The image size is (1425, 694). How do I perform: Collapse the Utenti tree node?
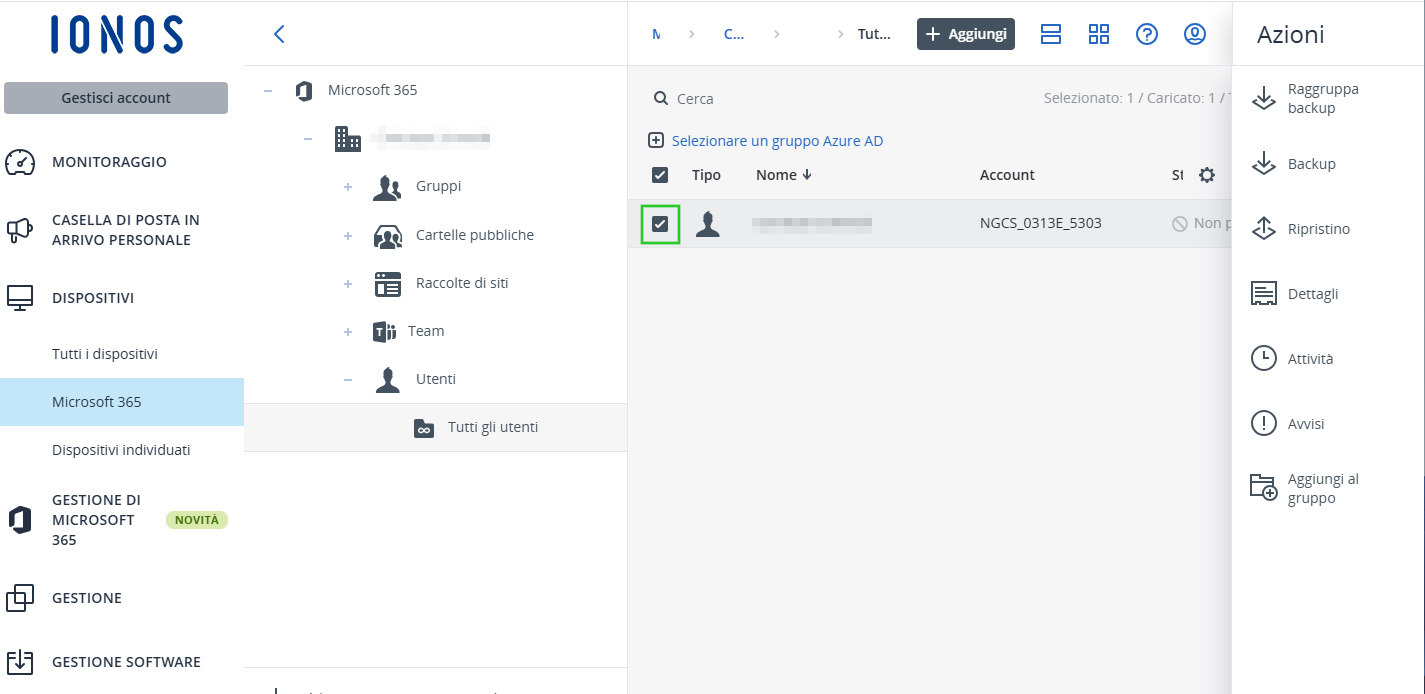(348, 380)
